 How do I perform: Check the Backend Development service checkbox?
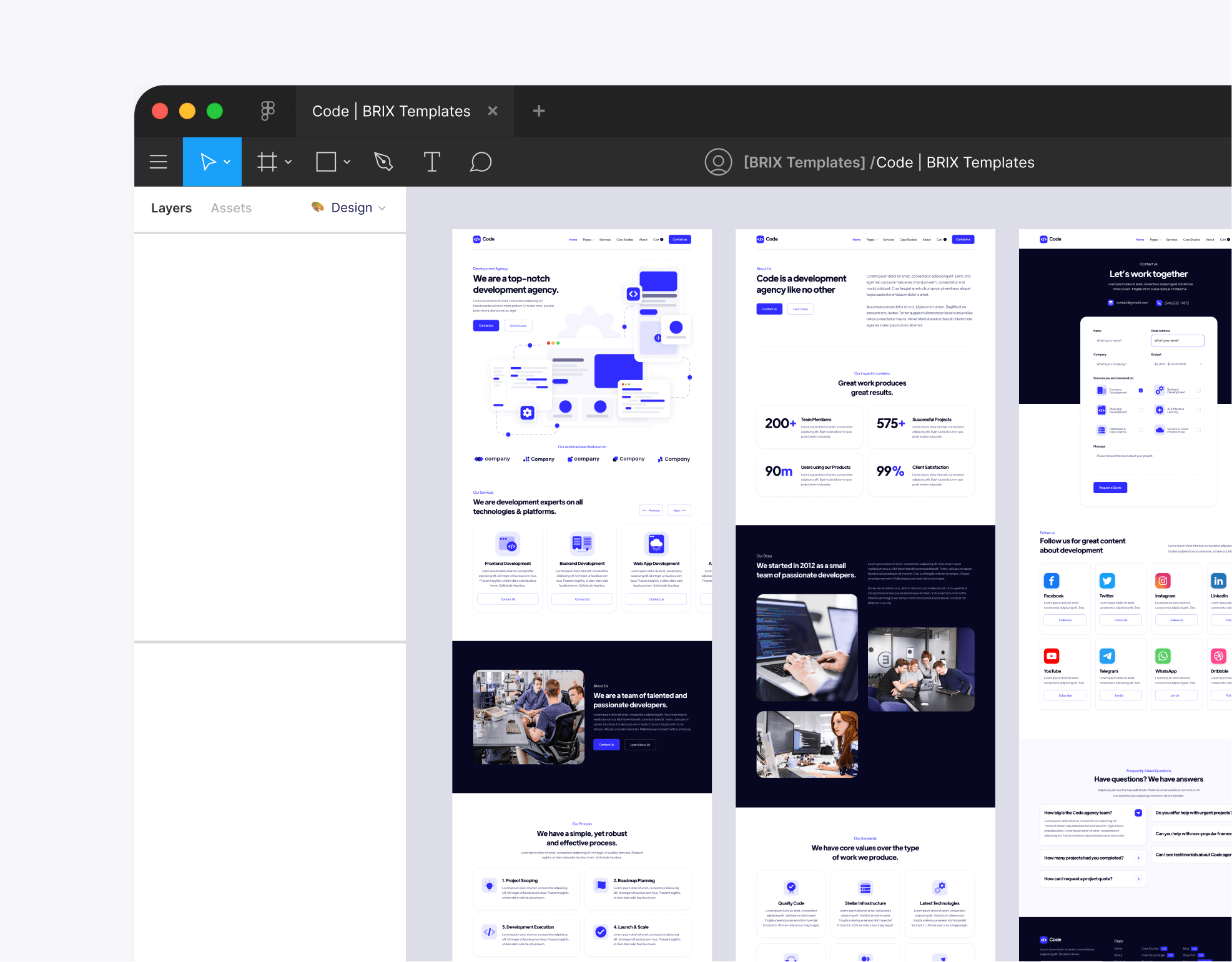tap(1198, 390)
